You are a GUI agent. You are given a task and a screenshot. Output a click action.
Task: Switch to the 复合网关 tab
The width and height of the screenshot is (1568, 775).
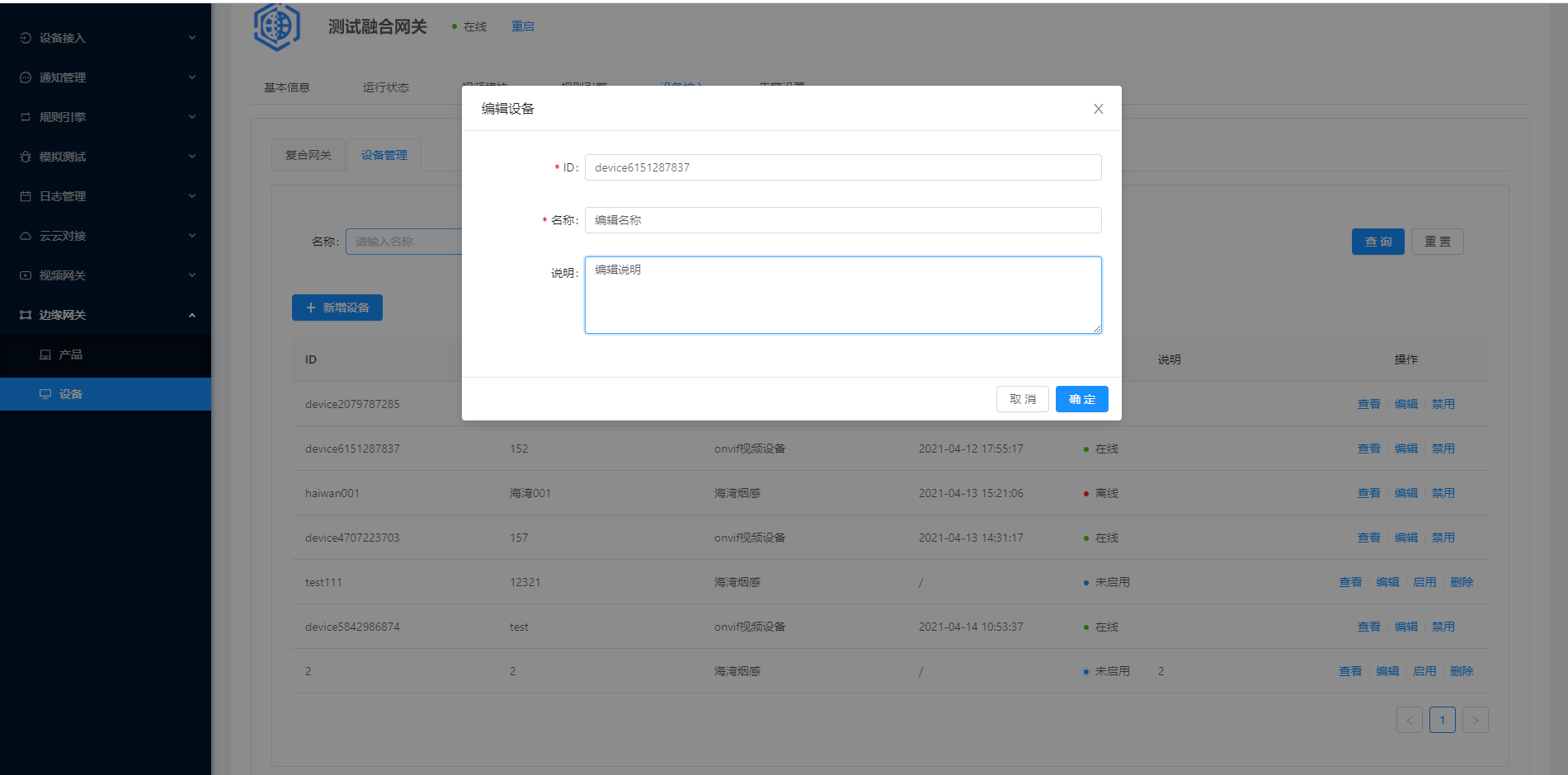[308, 155]
